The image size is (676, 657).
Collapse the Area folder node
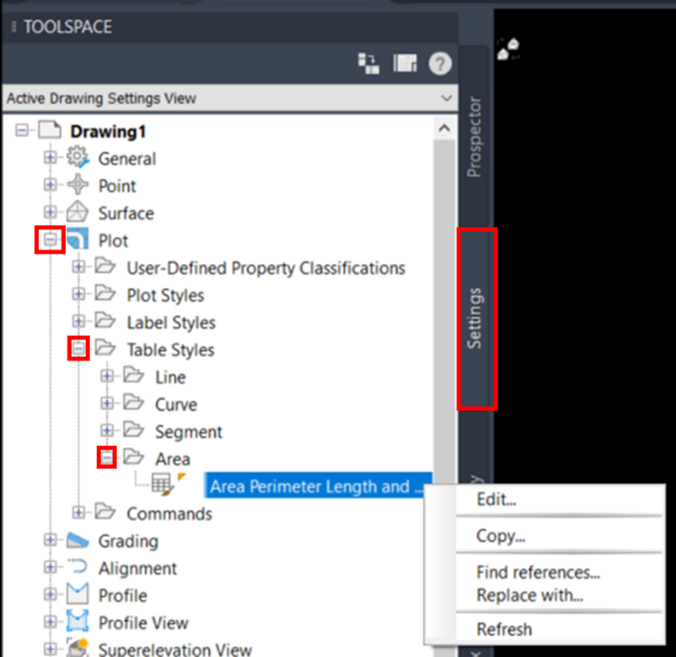107,458
